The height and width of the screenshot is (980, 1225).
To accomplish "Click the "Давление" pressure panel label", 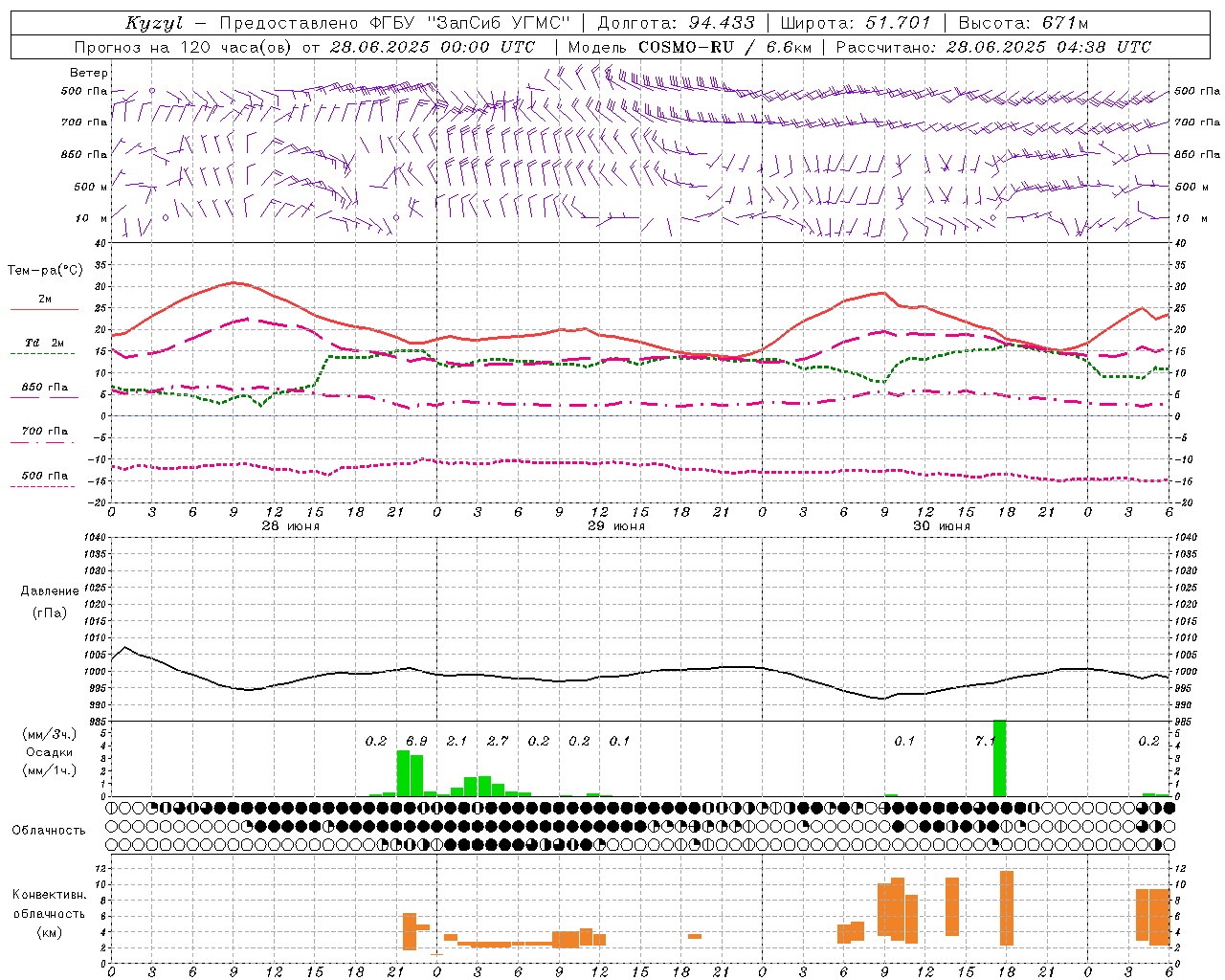I will click(50, 591).
